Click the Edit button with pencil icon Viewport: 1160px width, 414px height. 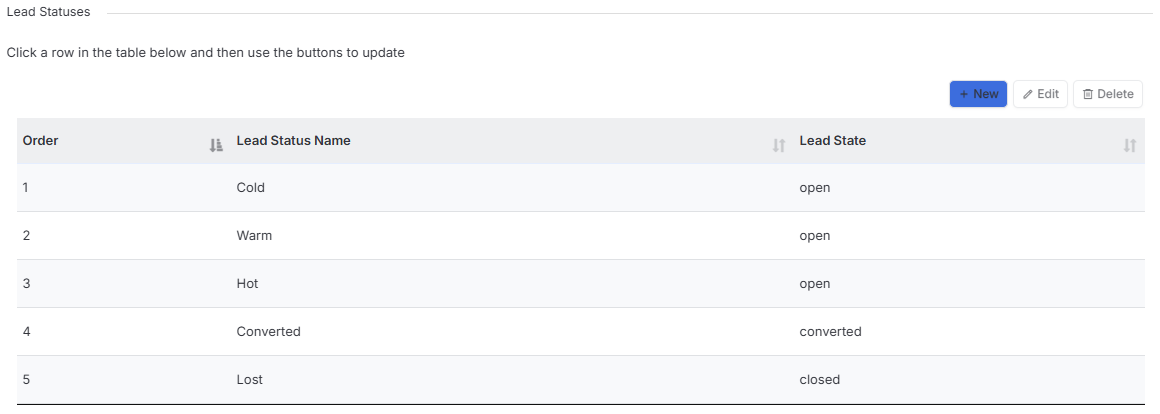(1040, 94)
